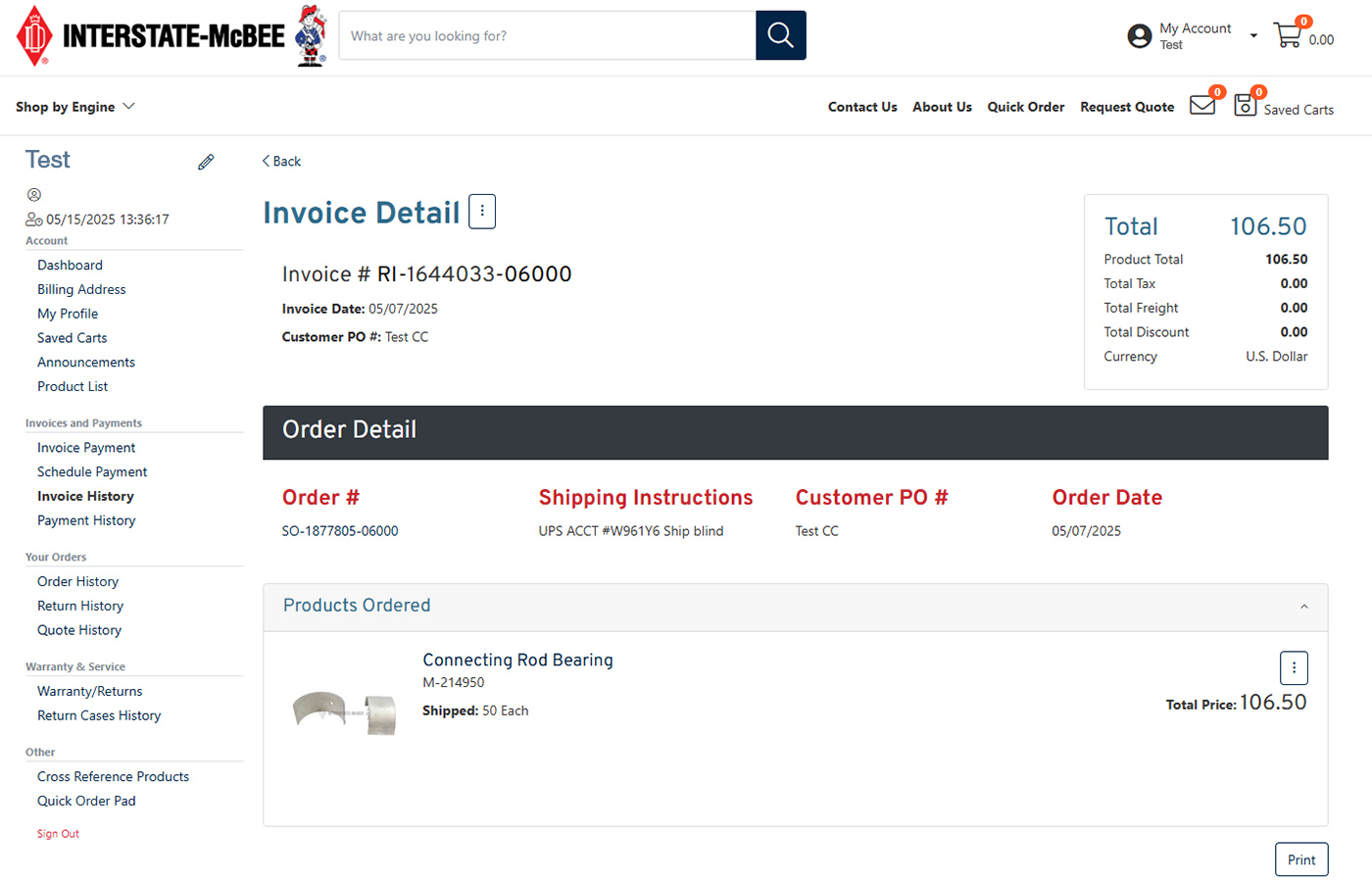The height and width of the screenshot is (882, 1372).
Task: Open My Profile in the sidebar
Action: tap(68, 314)
